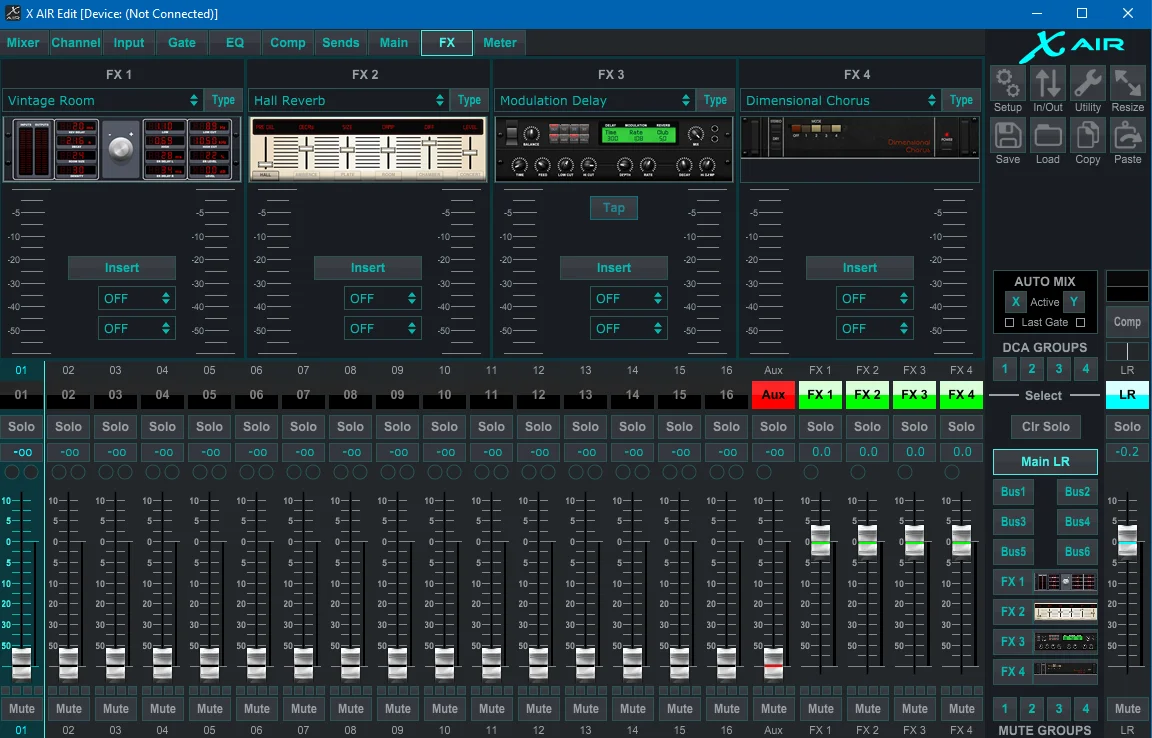Select the FX 3 send with rack icon
The image size is (1152, 738).
(1045, 642)
